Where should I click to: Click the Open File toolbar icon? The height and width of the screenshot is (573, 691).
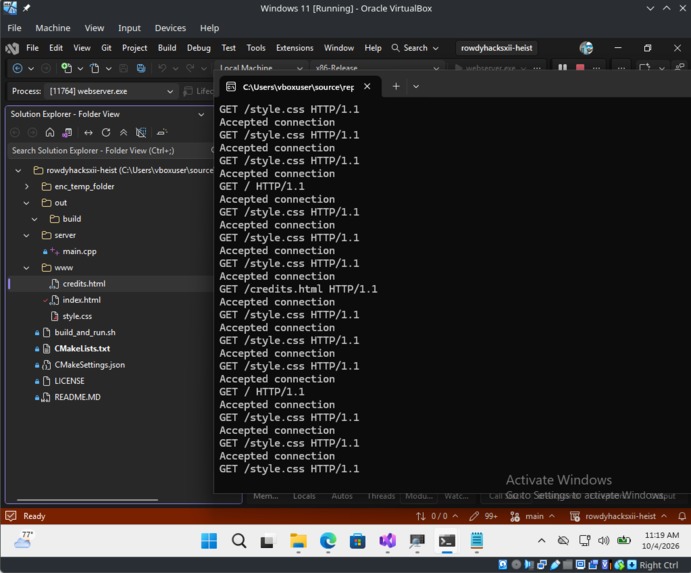[94, 68]
